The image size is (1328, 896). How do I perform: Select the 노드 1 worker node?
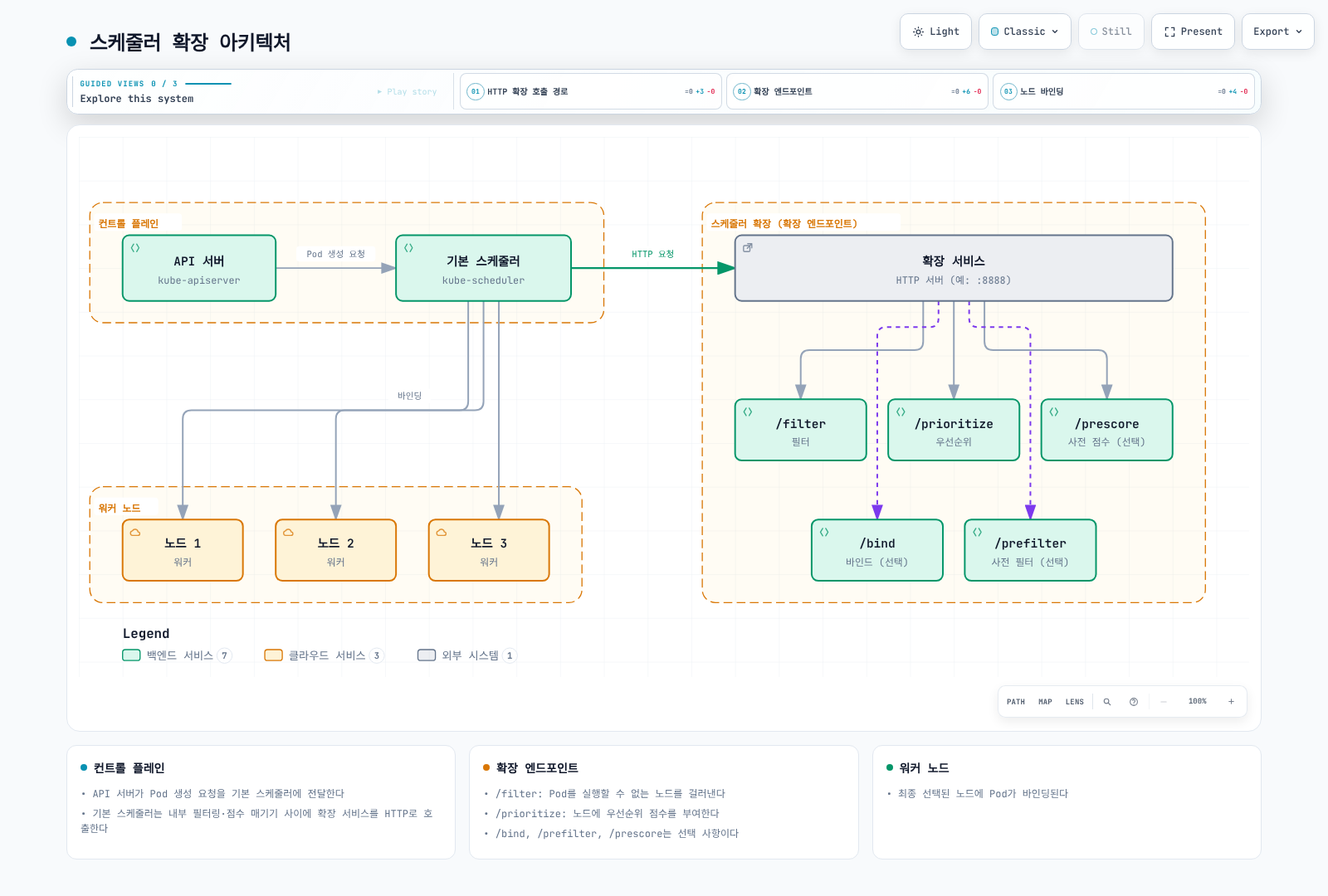(183, 550)
